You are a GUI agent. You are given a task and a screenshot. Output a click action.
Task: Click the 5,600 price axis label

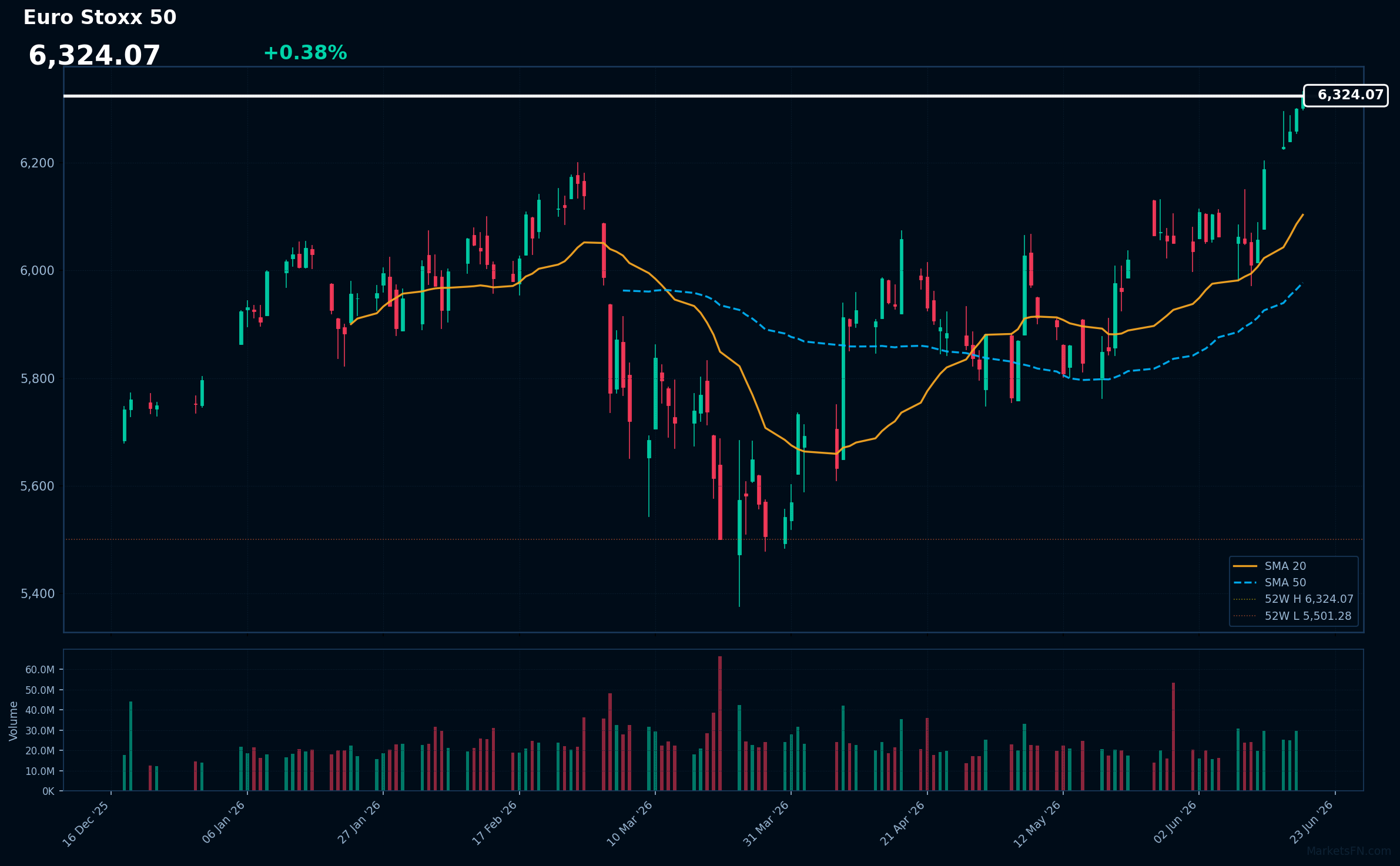tap(37, 486)
